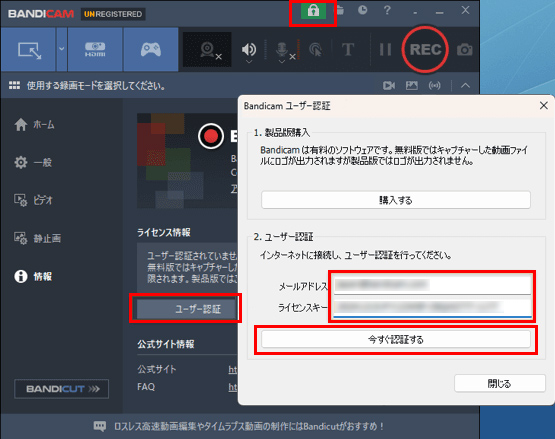The image size is (555, 439).
Task: Open the FAQ link
Action: pyautogui.click(x=233, y=387)
